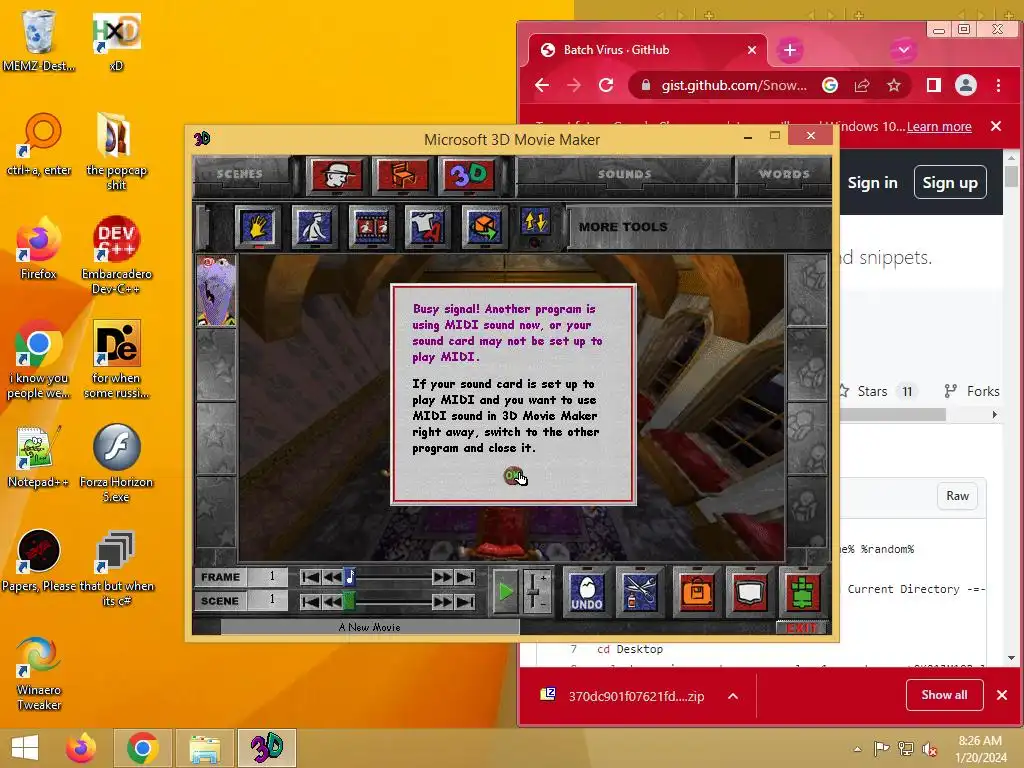
Task: Click the movie title 'A New Movie'
Action: pyautogui.click(x=370, y=627)
